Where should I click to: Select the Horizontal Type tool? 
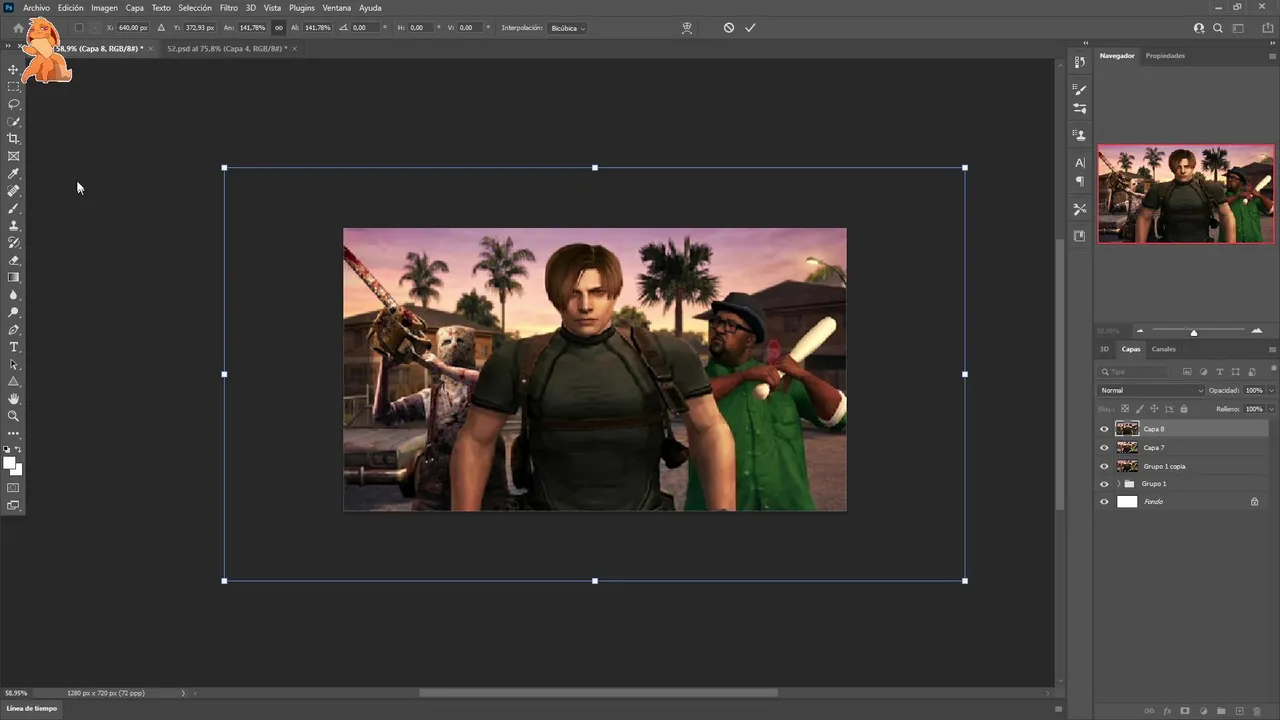point(14,347)
